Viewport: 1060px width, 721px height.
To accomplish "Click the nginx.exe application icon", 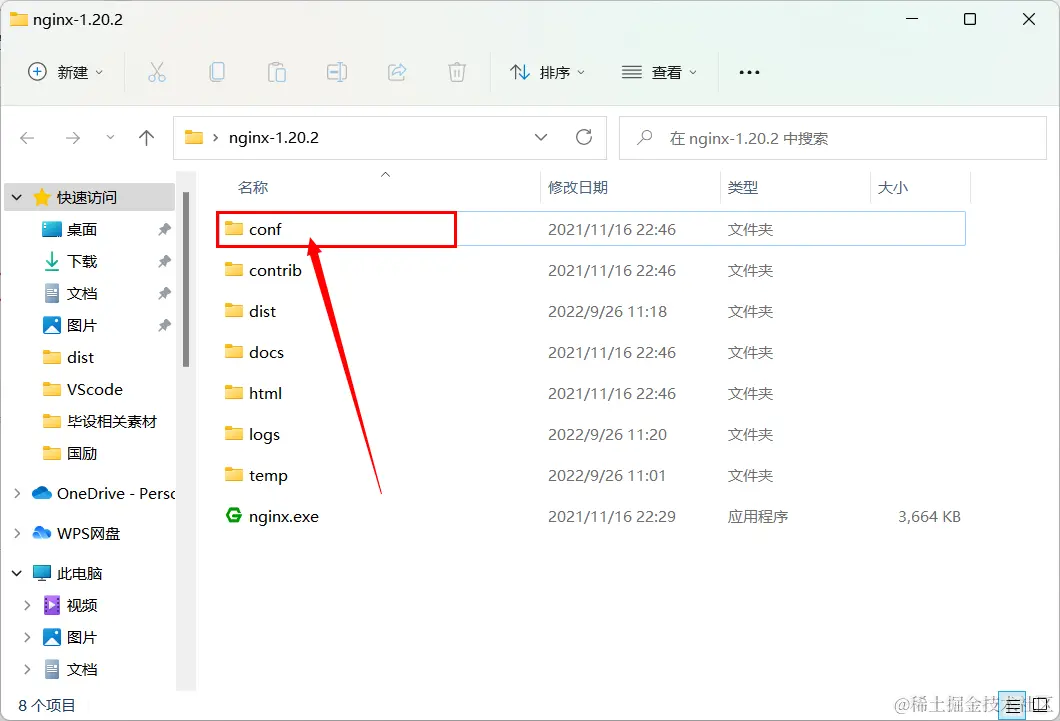I will (234, 516).
